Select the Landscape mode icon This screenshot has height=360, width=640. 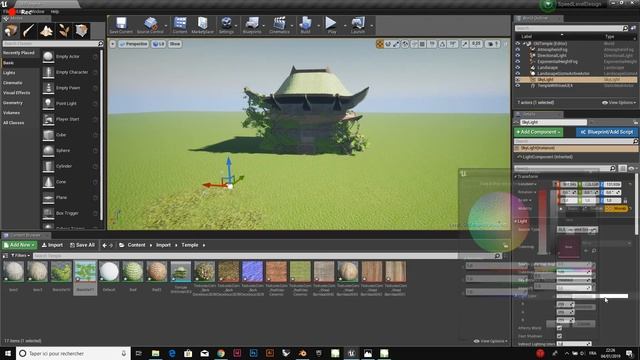(x=46, y=31)
